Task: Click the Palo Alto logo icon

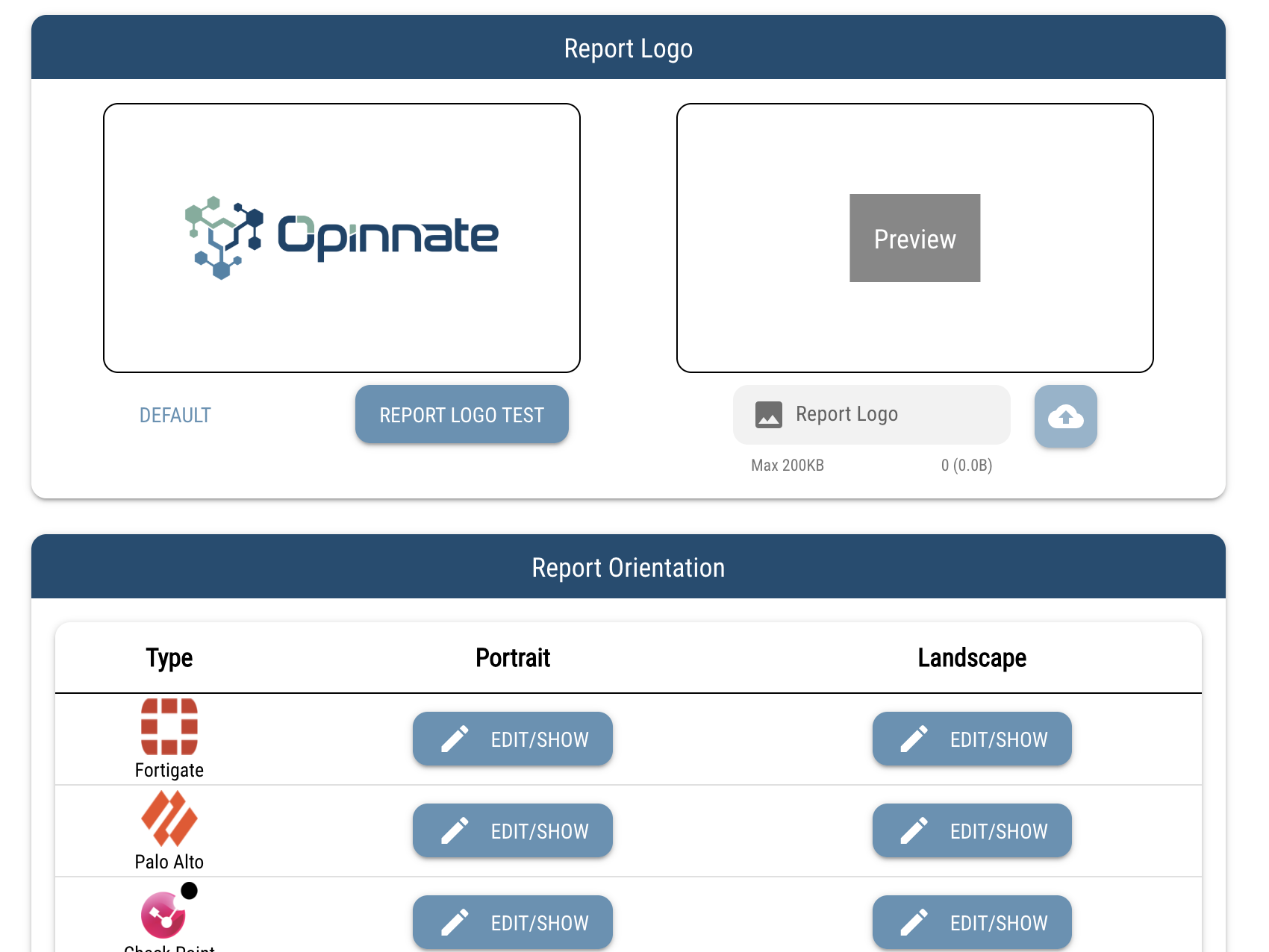Action: [x=169, y=818]
